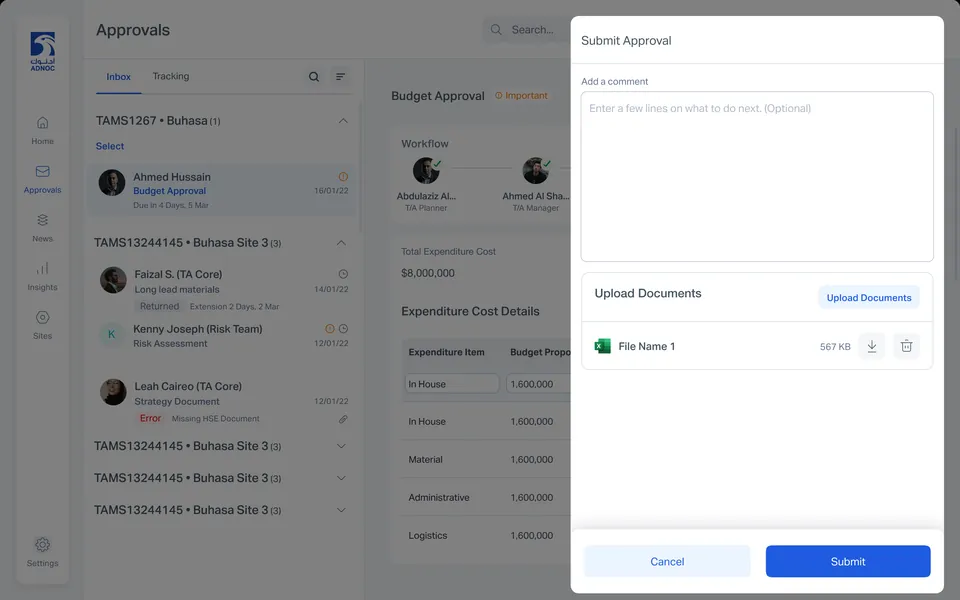Viewport: 960px width, 600px height.
Task: Switch to the Inbox tab
Action: [118, 77]
